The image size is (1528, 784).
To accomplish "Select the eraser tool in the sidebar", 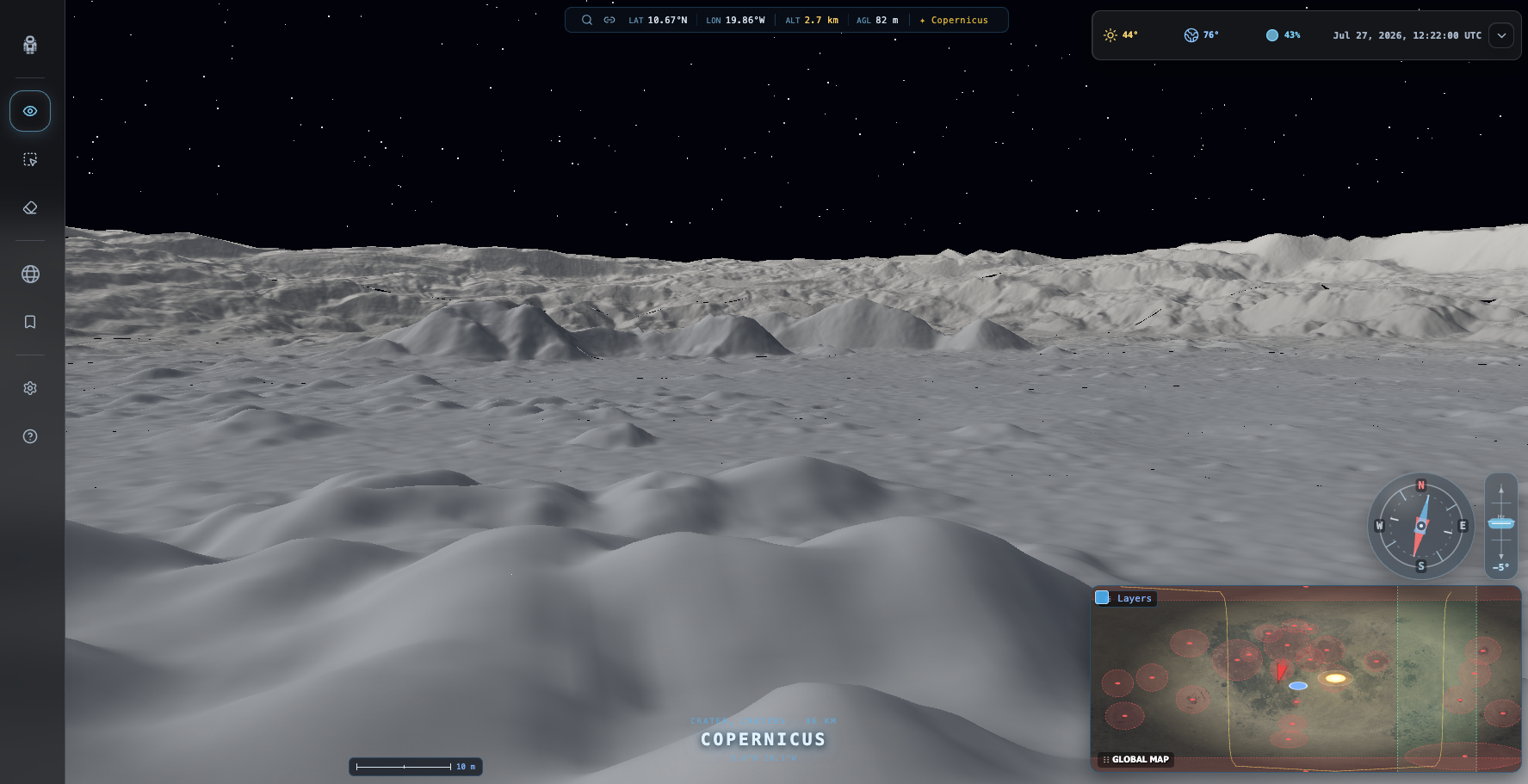I will [x=30, y=208].
